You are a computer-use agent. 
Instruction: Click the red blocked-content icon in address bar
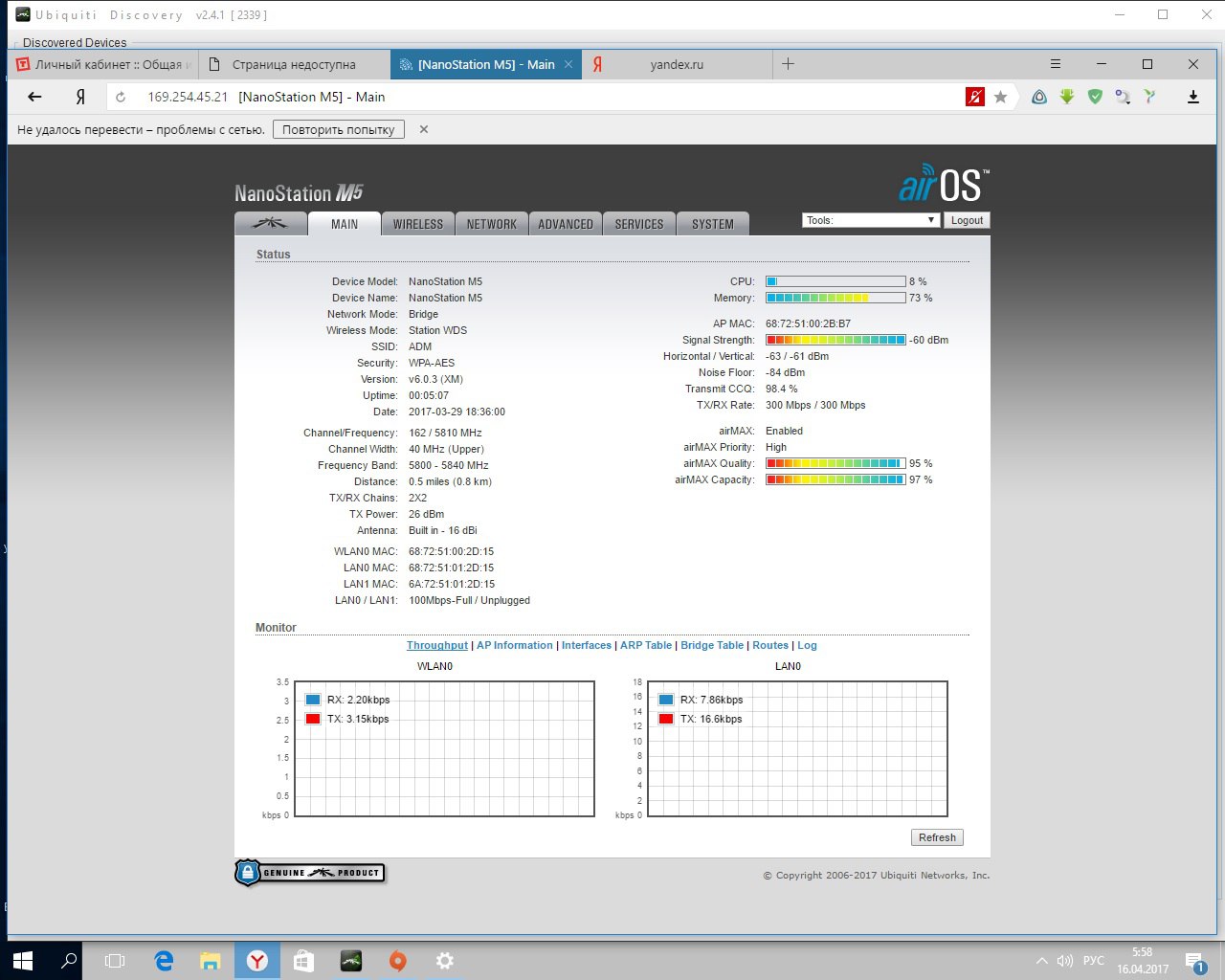tap(975, 97)
